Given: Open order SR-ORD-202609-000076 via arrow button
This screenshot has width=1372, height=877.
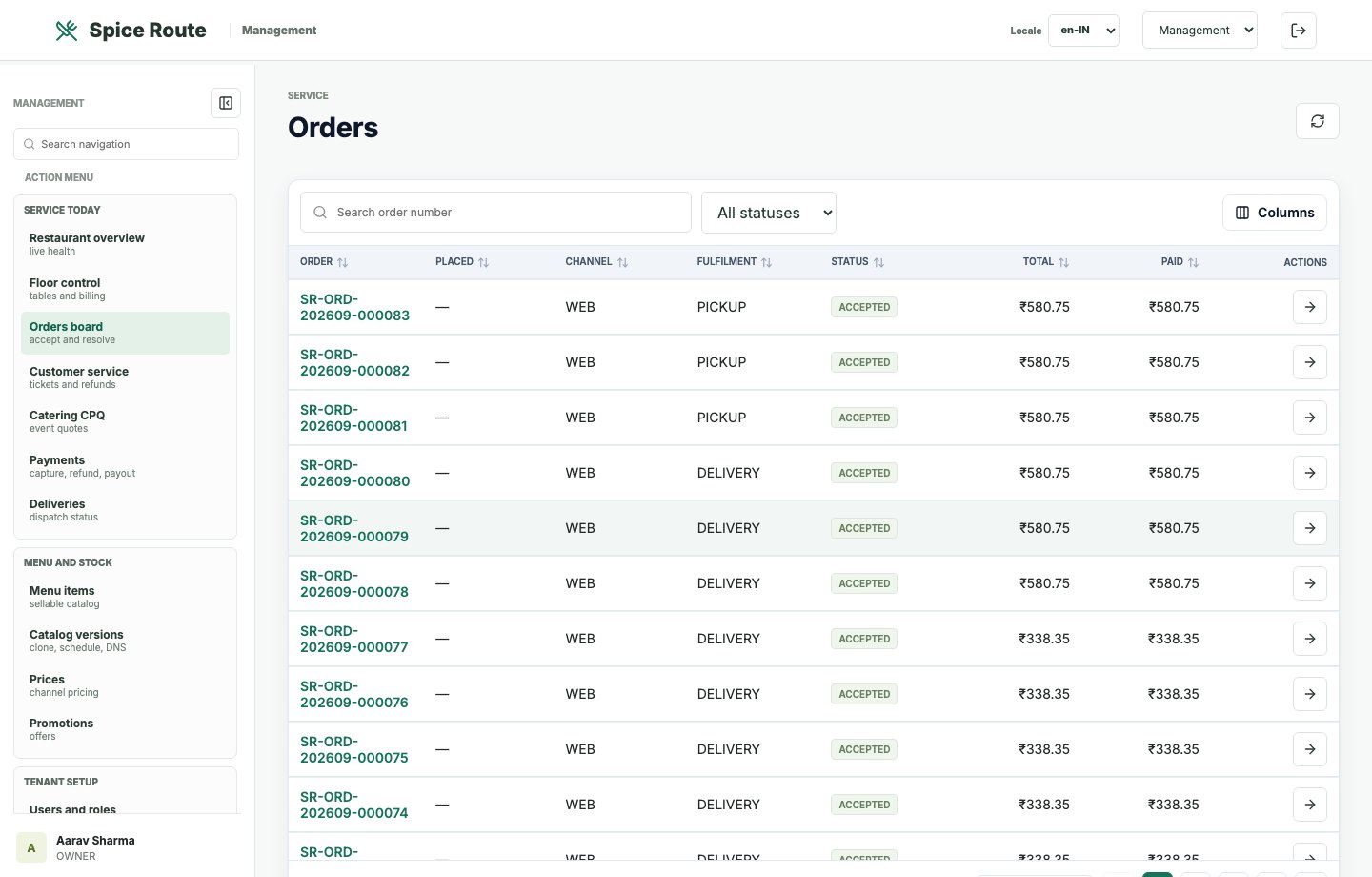Looking at the screenshot, I should [1310, 694].
